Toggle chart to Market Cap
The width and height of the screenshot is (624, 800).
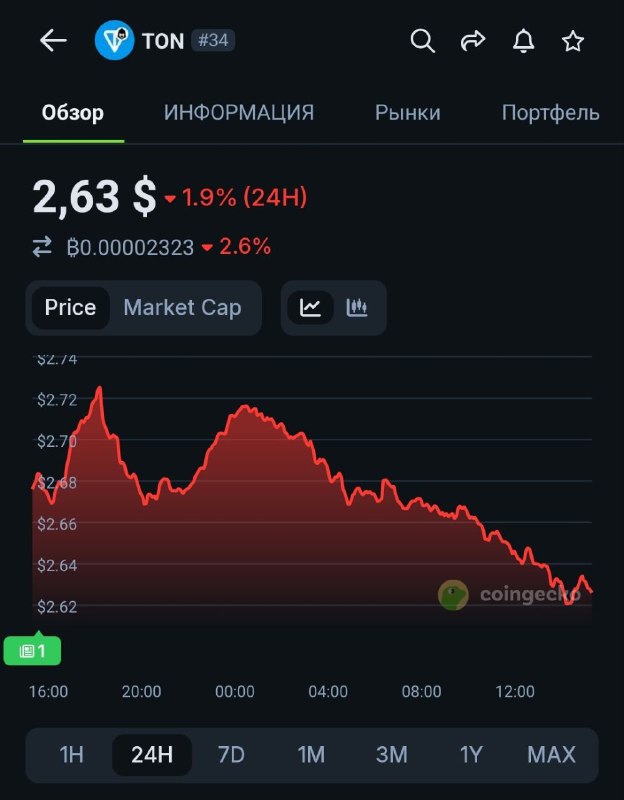[182, 307]
